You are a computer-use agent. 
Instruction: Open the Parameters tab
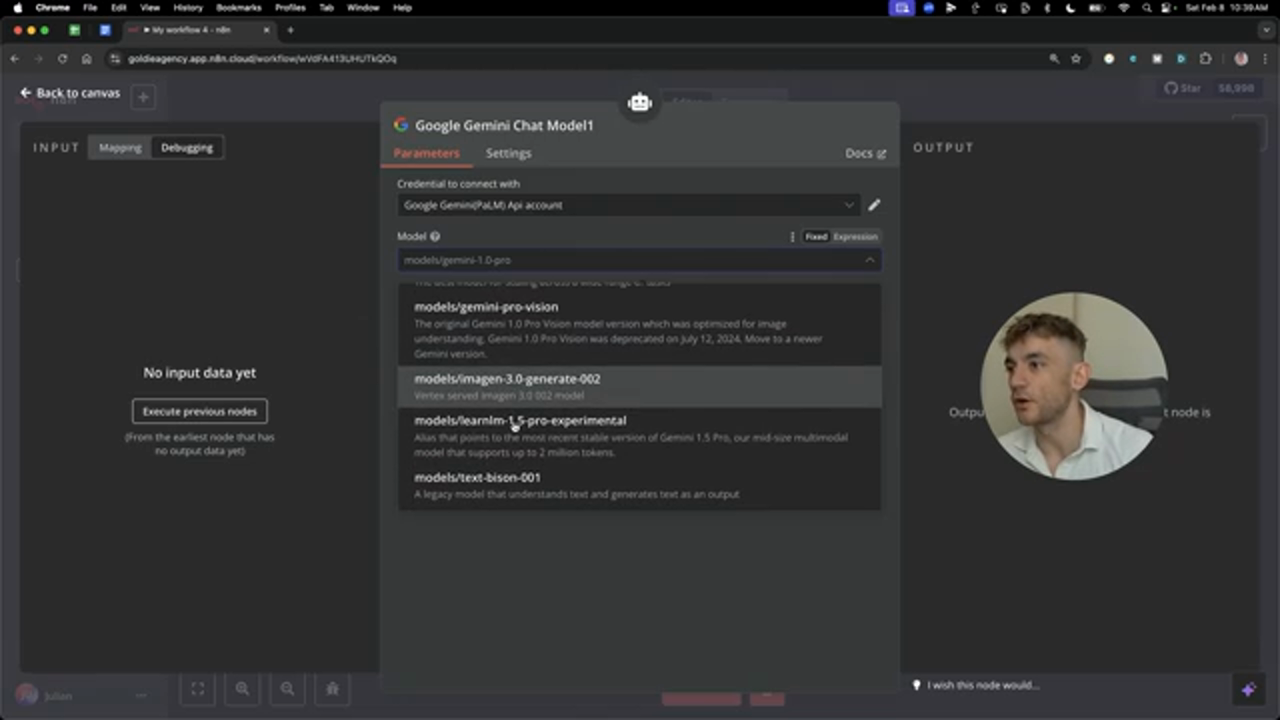[426, 153]
